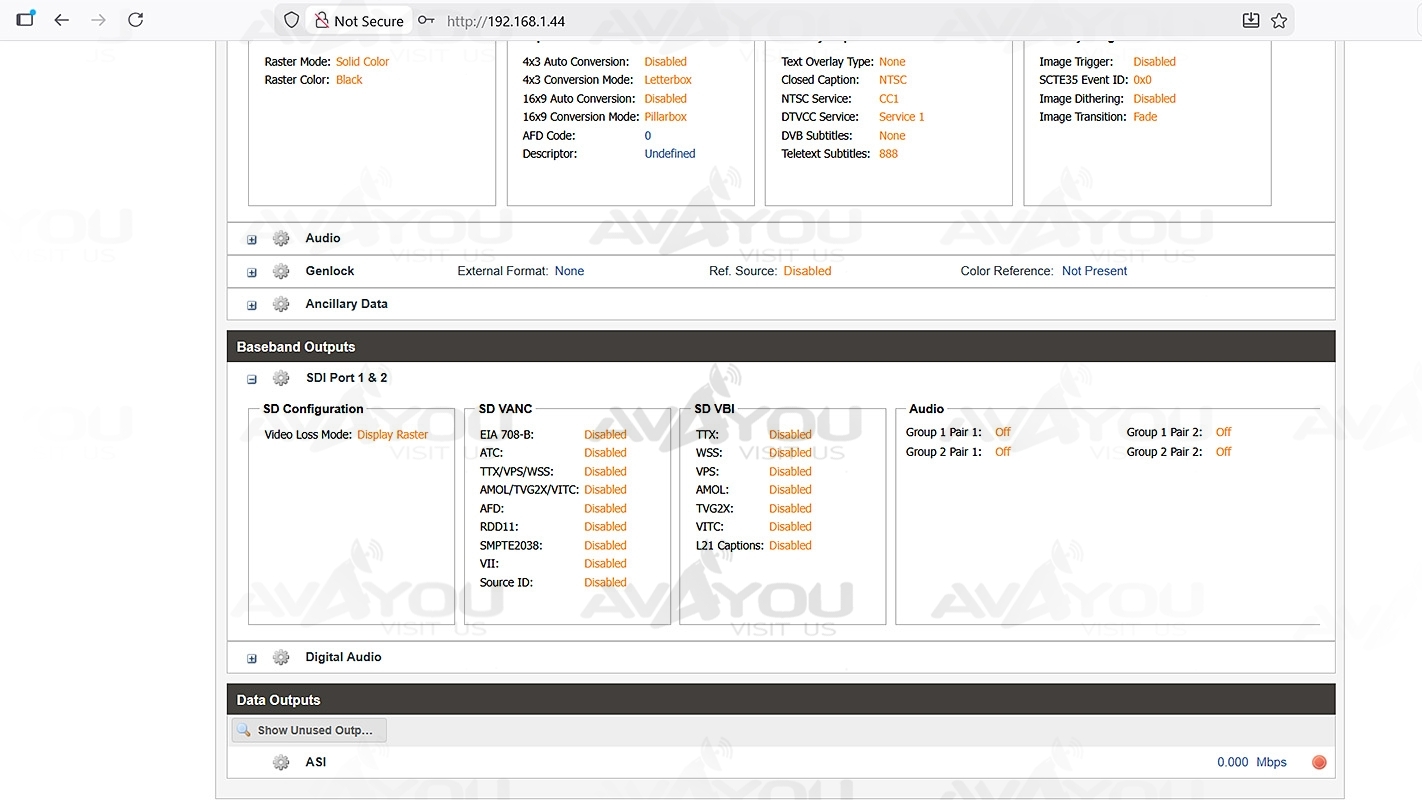Screen dimensions: 1422x800
Task: Go back using the browser back arrow
Action: click(x=62, y=20)
